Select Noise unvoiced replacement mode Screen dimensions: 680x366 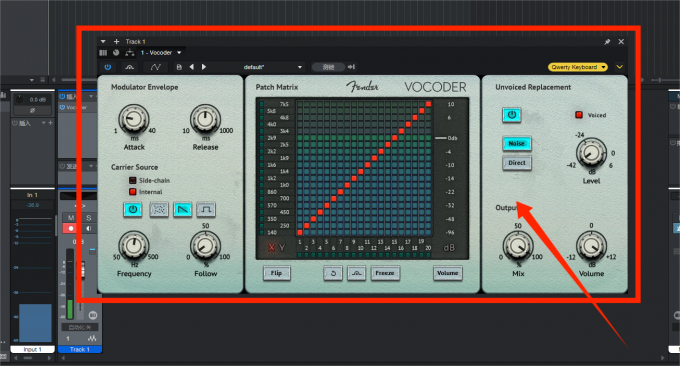(517, 144)
